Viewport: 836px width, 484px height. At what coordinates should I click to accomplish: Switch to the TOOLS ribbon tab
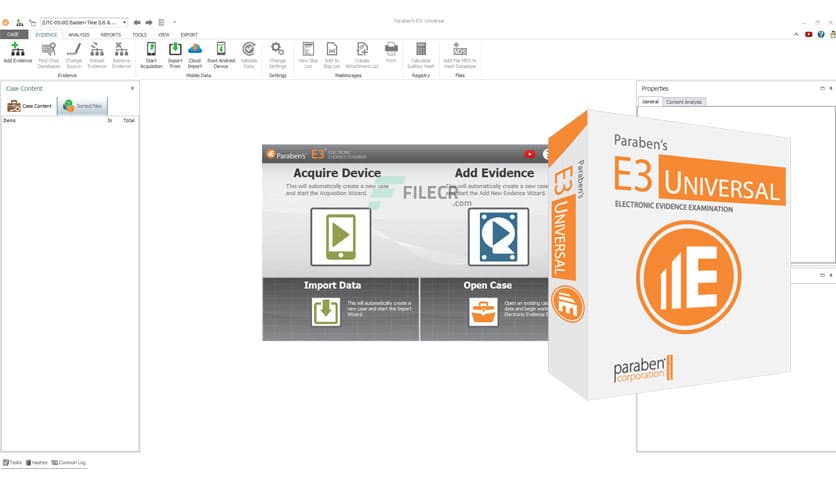[x=140, y=35]
